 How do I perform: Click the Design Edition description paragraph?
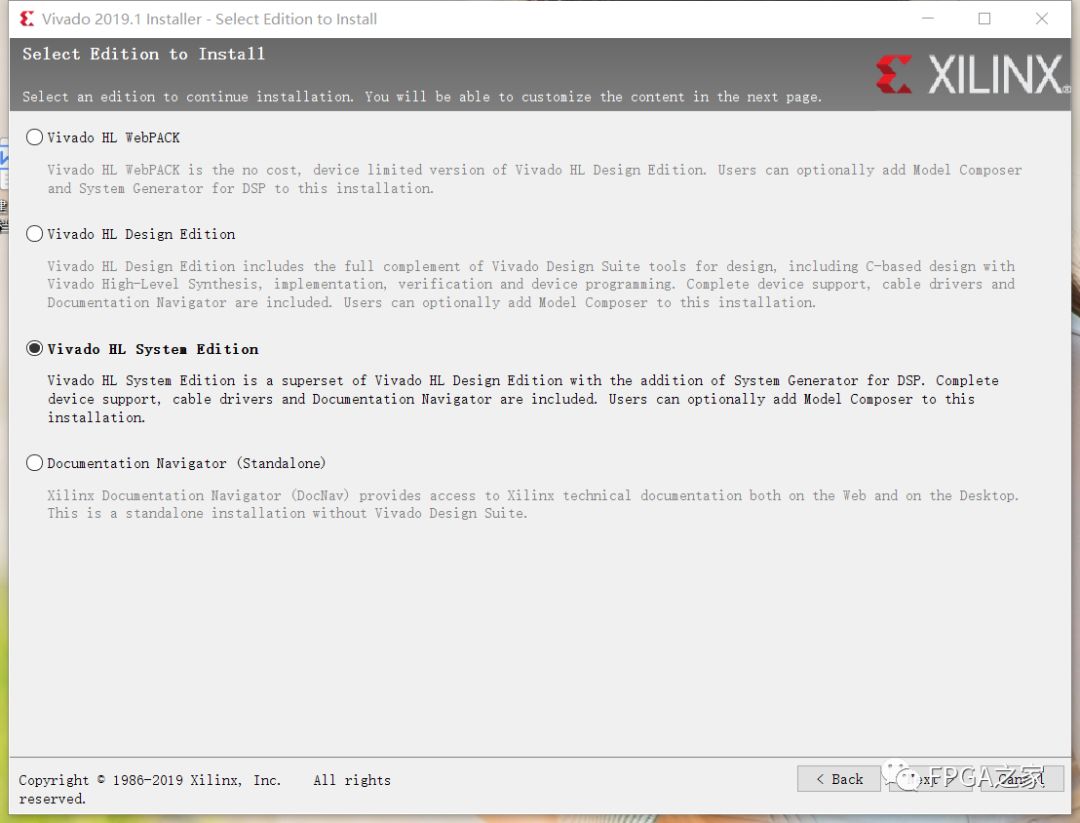point(531,284)
